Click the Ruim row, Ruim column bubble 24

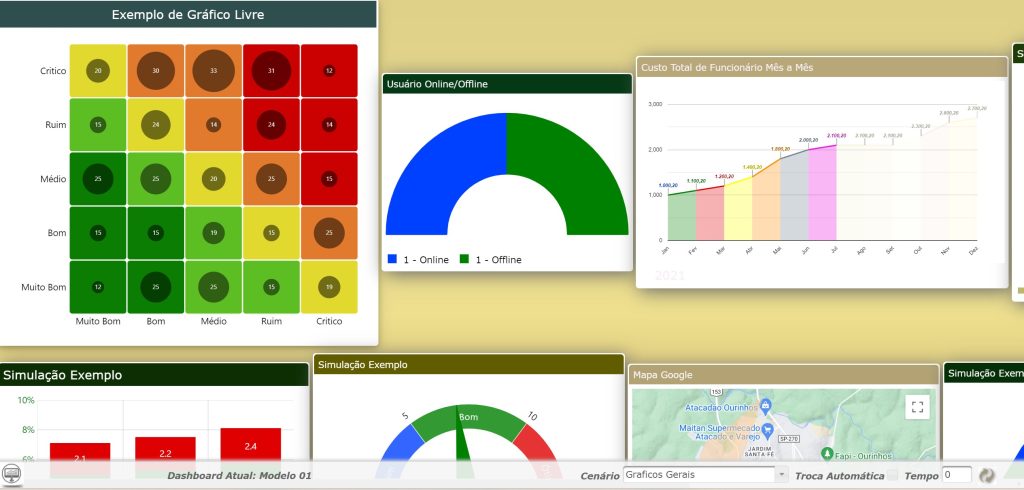coord(271,125)
